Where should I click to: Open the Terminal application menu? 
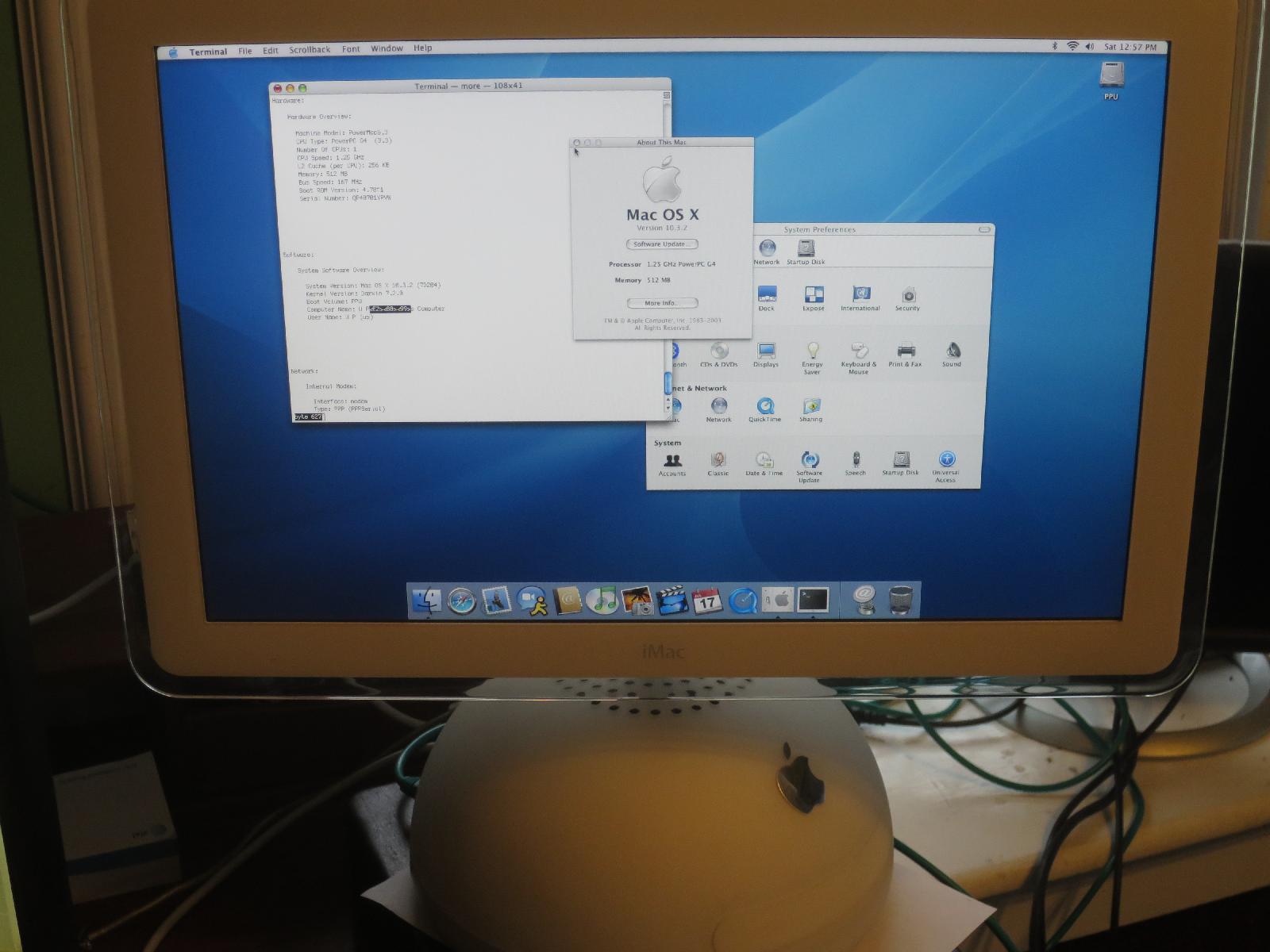coord(208,52)
